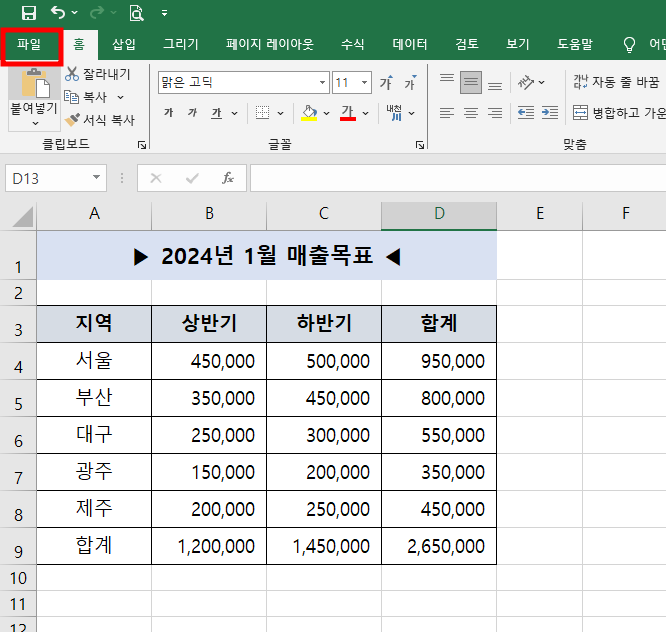The image size is (666, 632).
Task: Click 병합하고 가운데 맞춤 merge button
Action: tap(619, 113)
